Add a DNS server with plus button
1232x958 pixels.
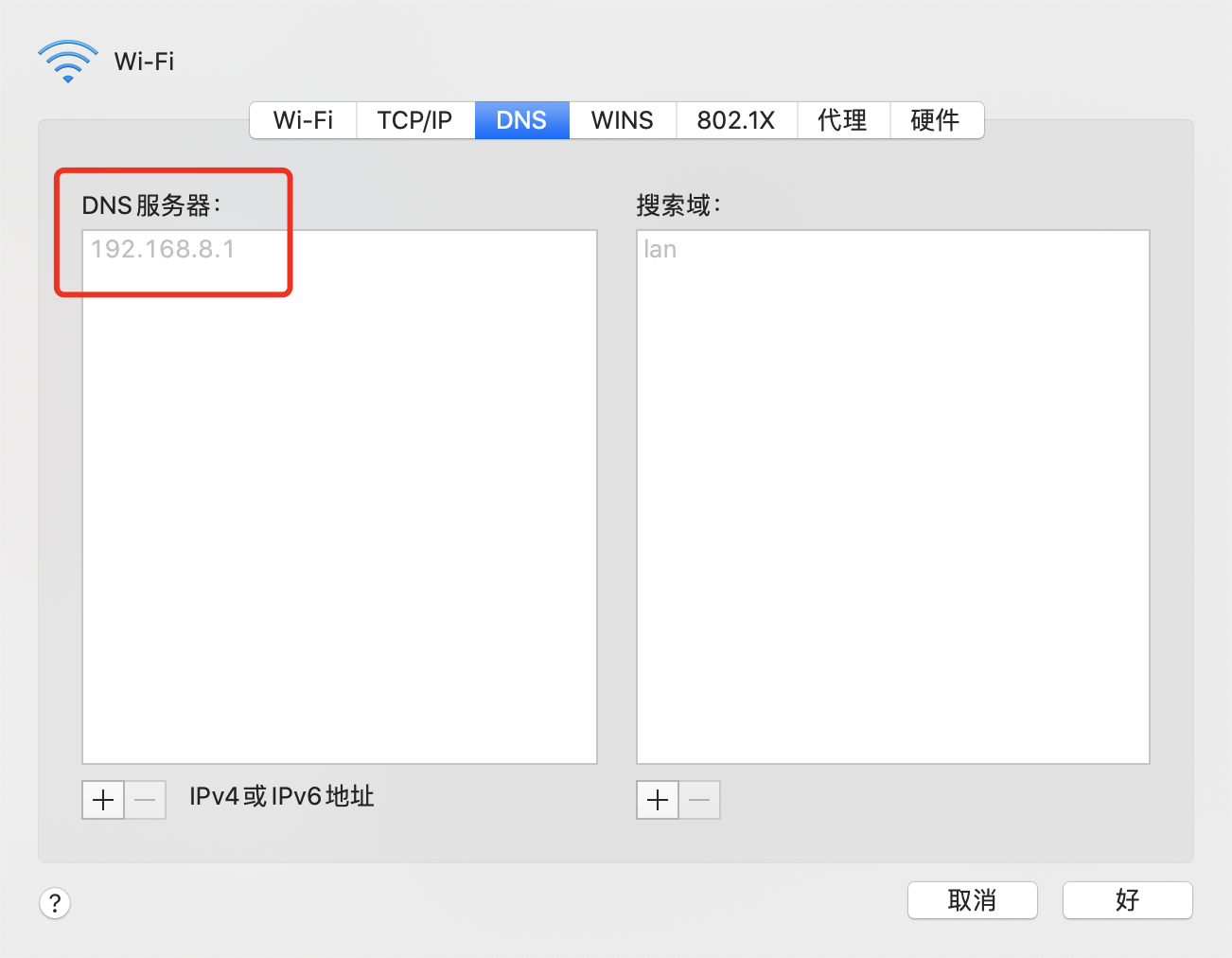[x=103, y=800]
